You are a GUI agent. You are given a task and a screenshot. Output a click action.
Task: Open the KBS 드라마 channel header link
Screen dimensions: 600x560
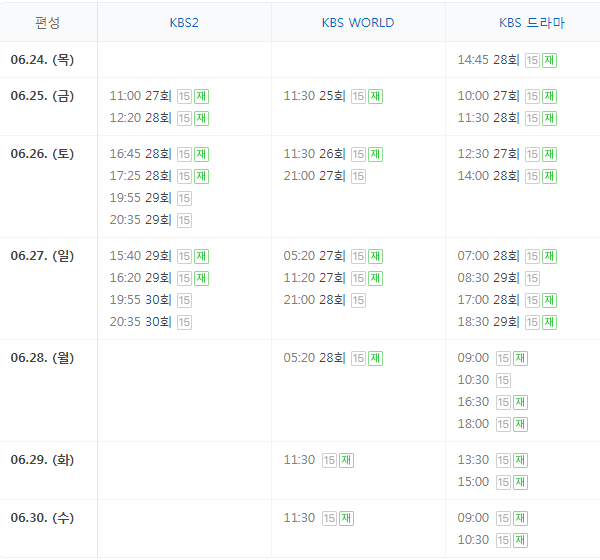(x=532, y=23)
